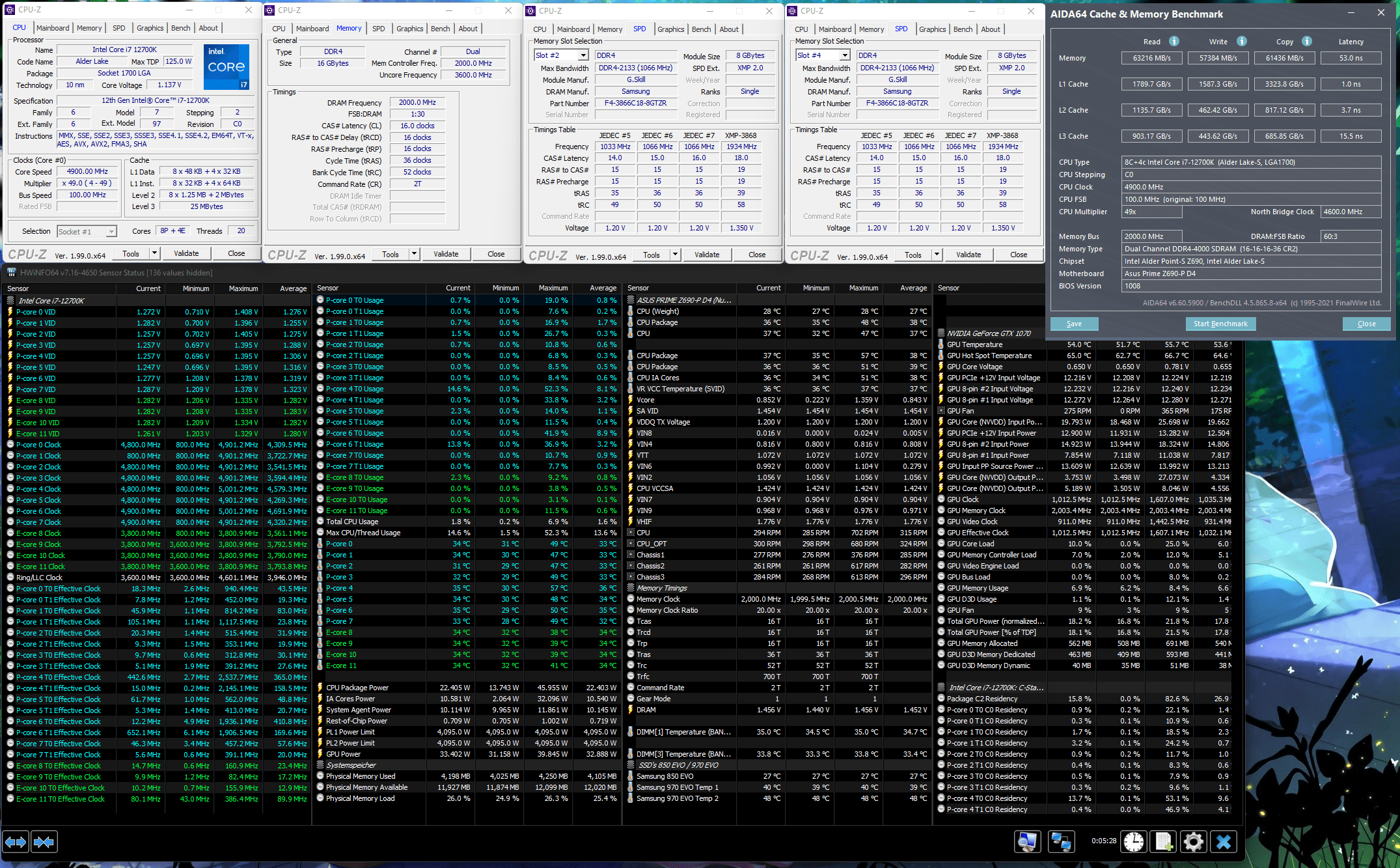Viewport: 1400px width, 868px height.
Task: Open HWiNFO sensor settings gear icon
Action: 1193,842
